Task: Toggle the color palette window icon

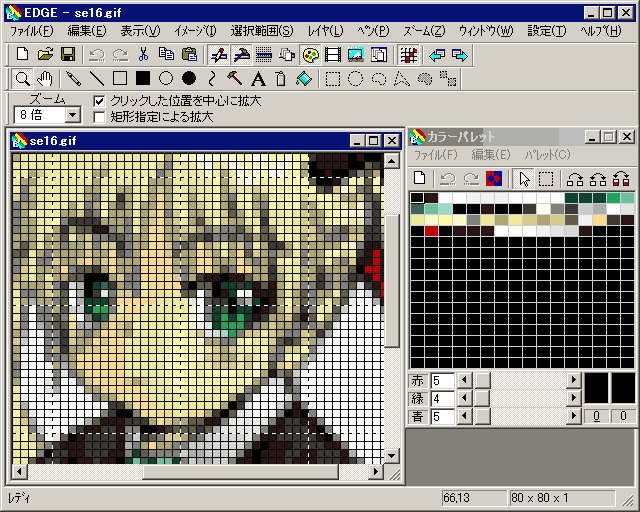Action: click(311, 55)
